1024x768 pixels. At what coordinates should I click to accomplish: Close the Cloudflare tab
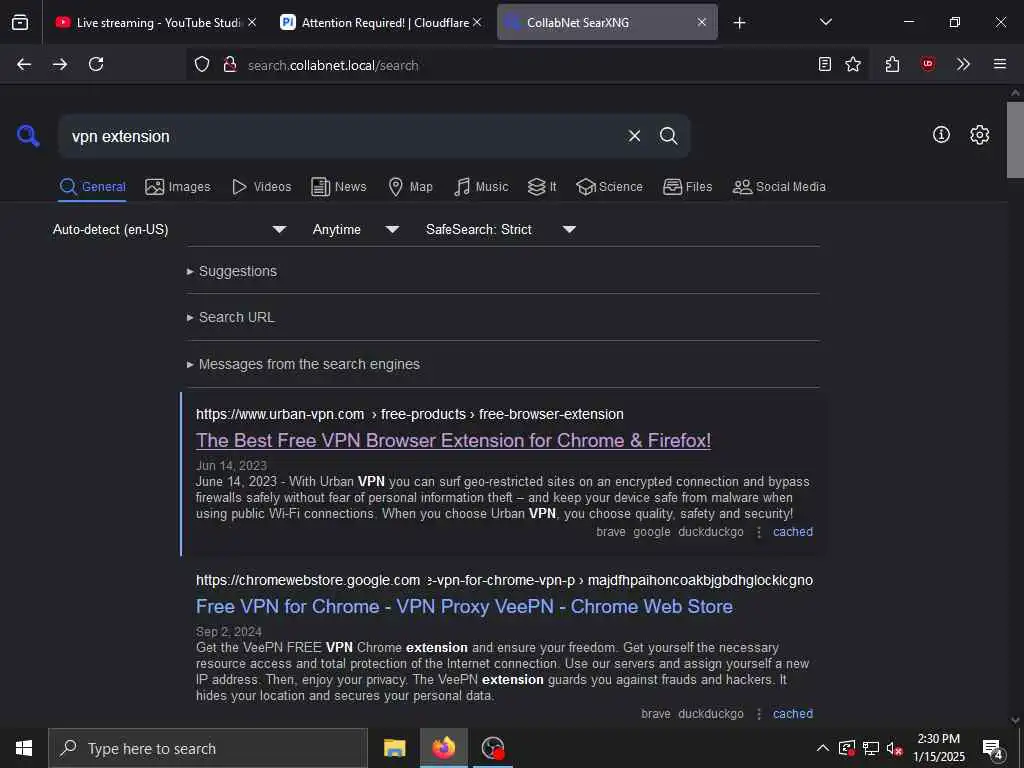(477, 22)
